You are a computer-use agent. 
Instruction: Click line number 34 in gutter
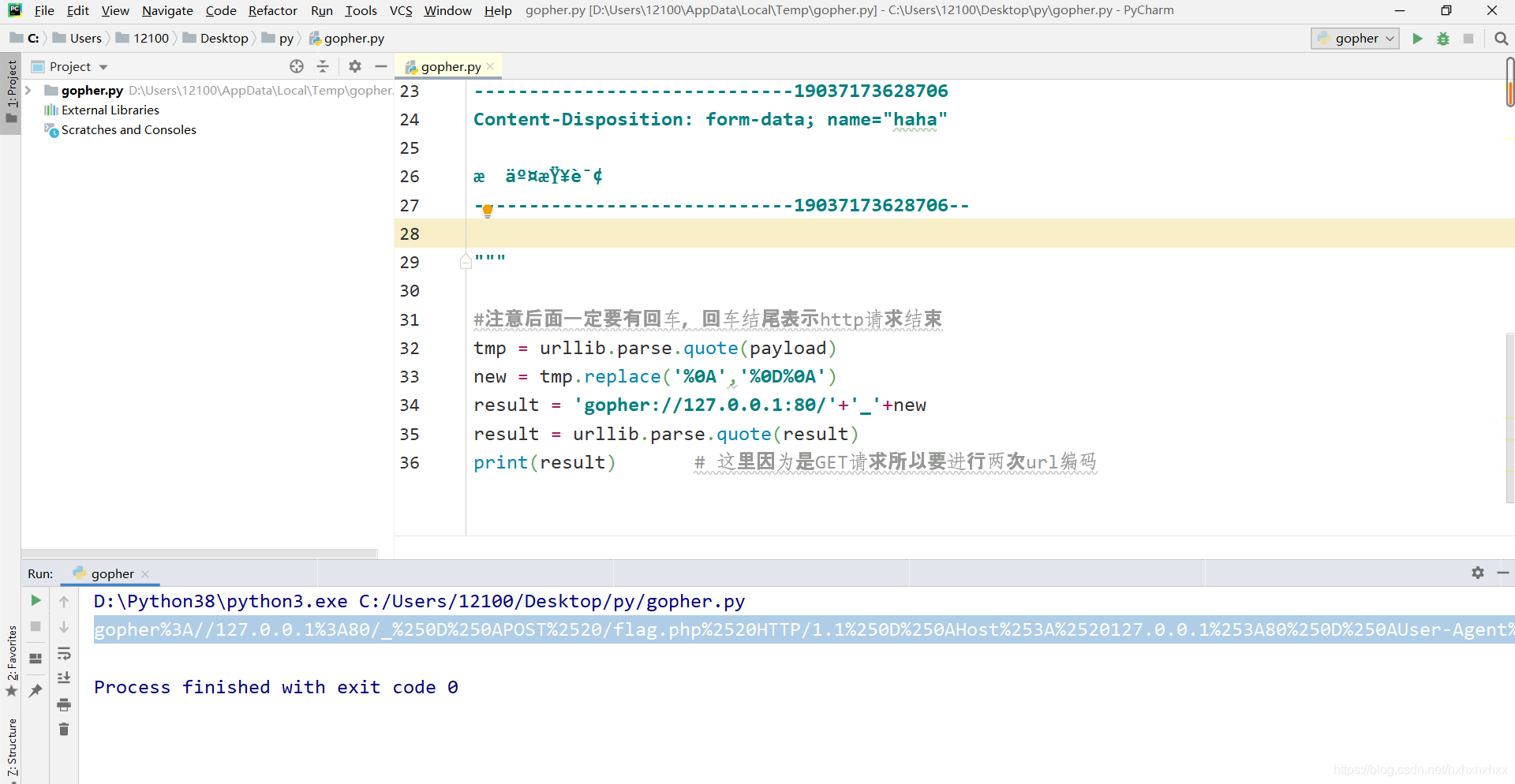tap(410, 405)
